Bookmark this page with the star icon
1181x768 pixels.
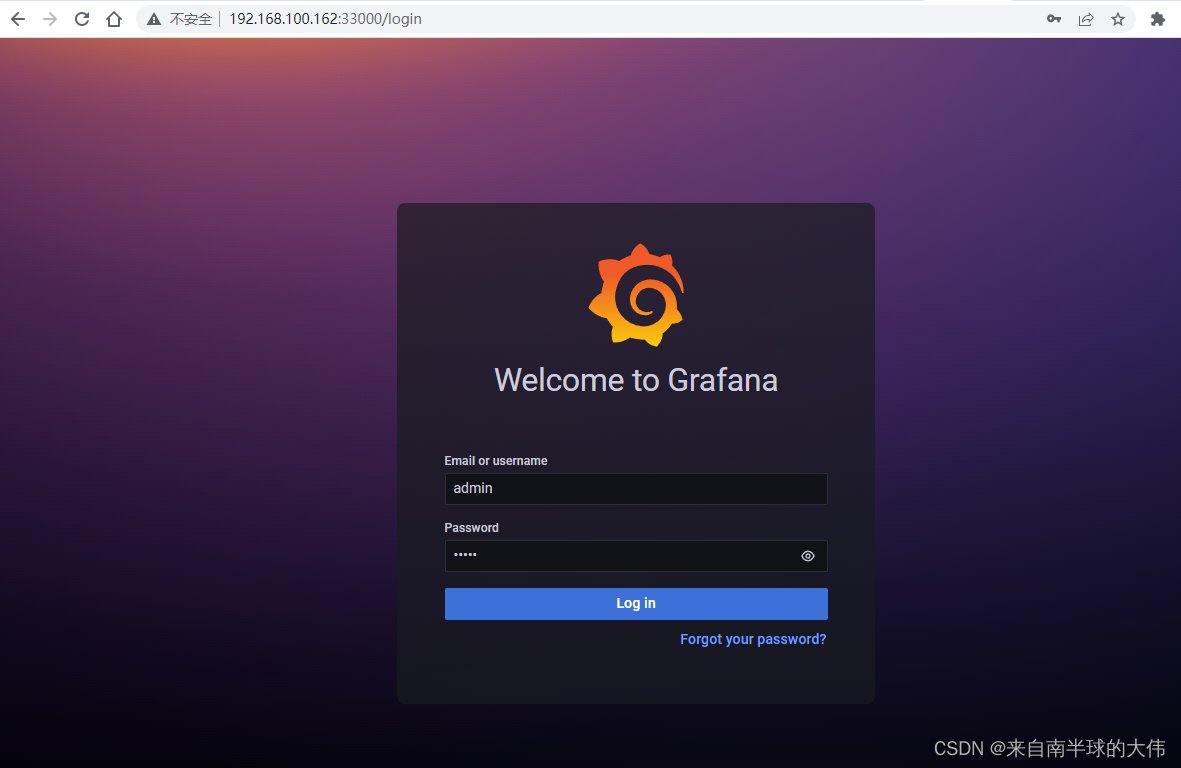click(x=1118, y=19)
